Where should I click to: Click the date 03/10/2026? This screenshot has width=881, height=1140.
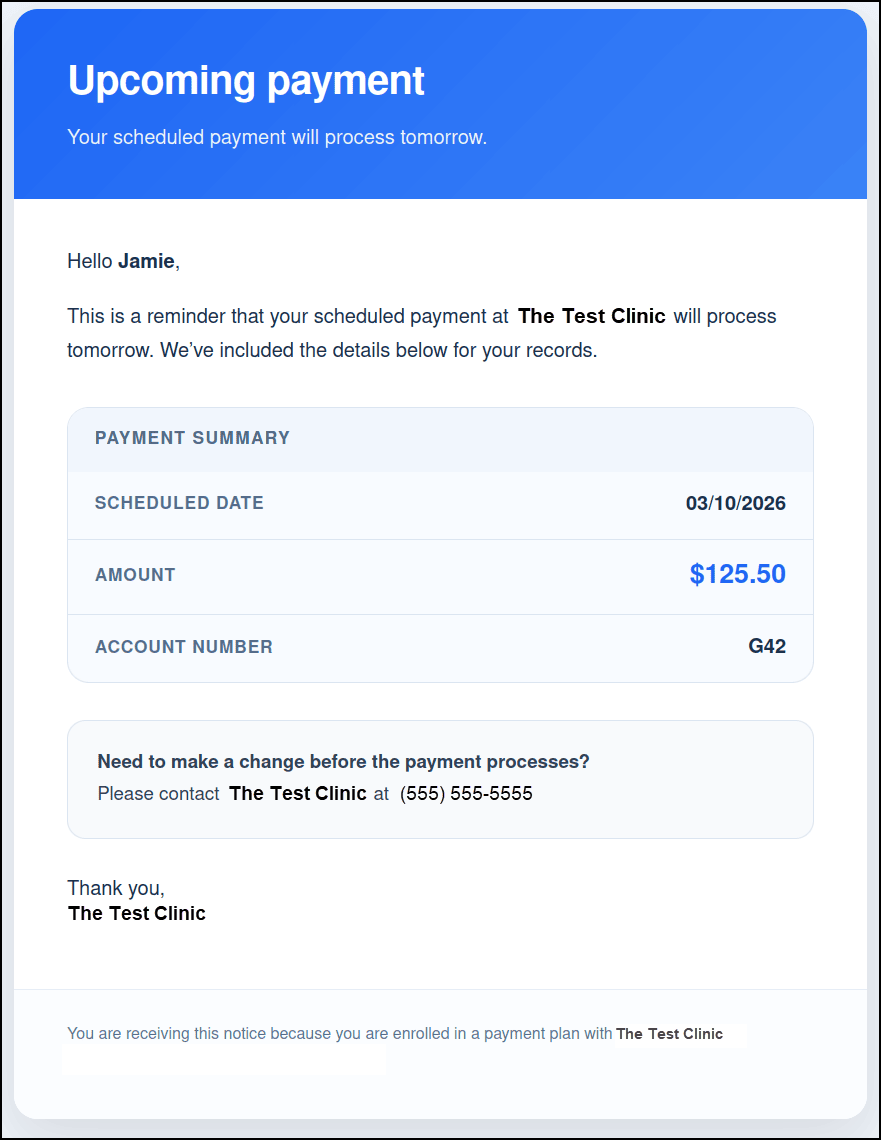point(735,503)
